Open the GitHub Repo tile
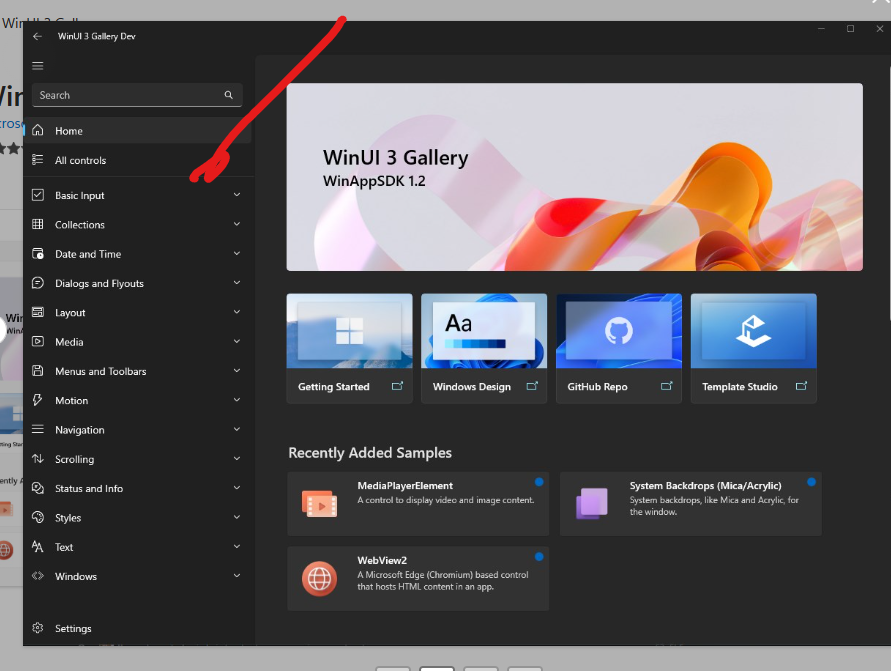 [619, 348]
